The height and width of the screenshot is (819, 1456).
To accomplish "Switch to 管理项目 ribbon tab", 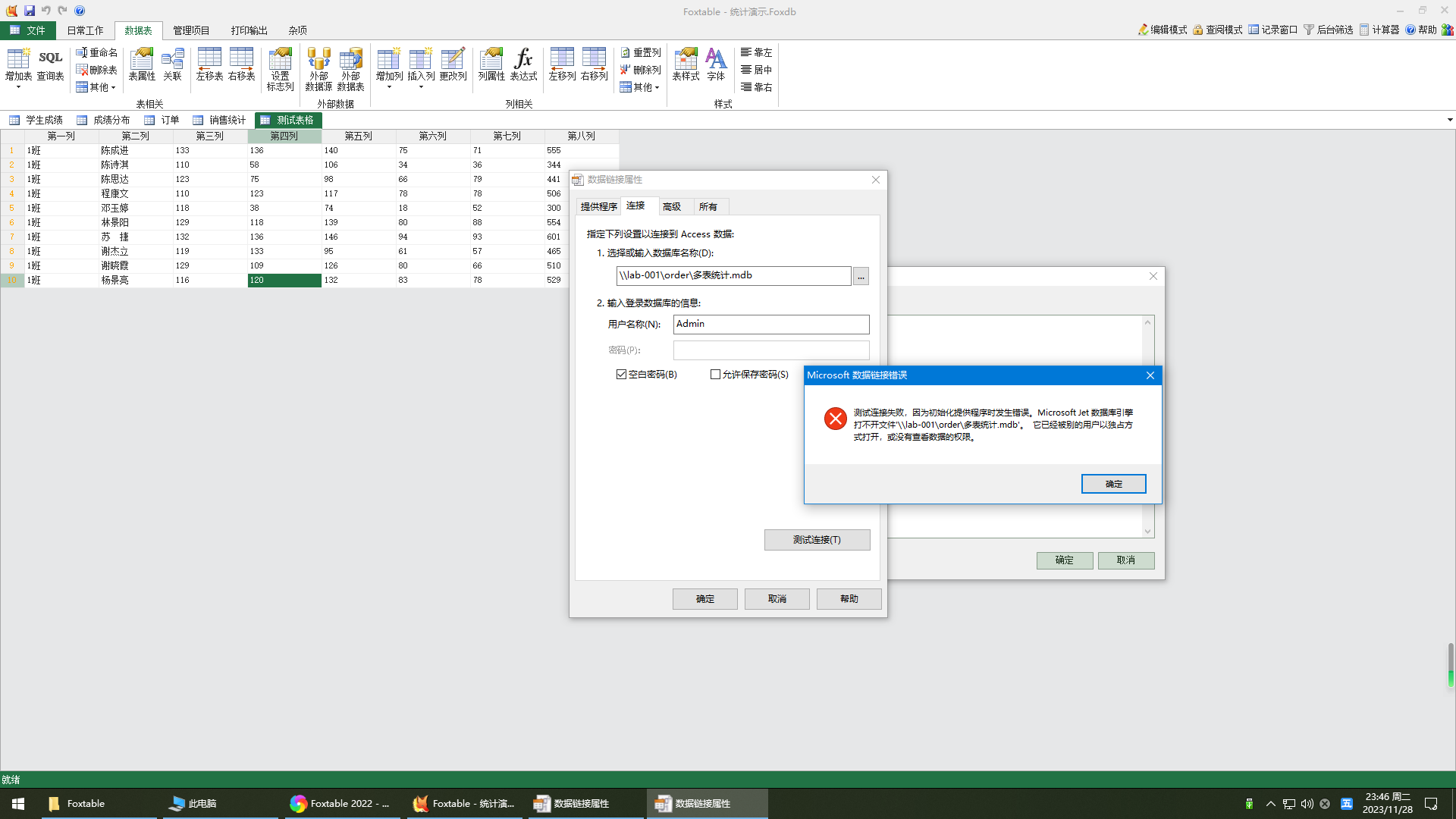I will pyautogui.click(x=191, y=30).
